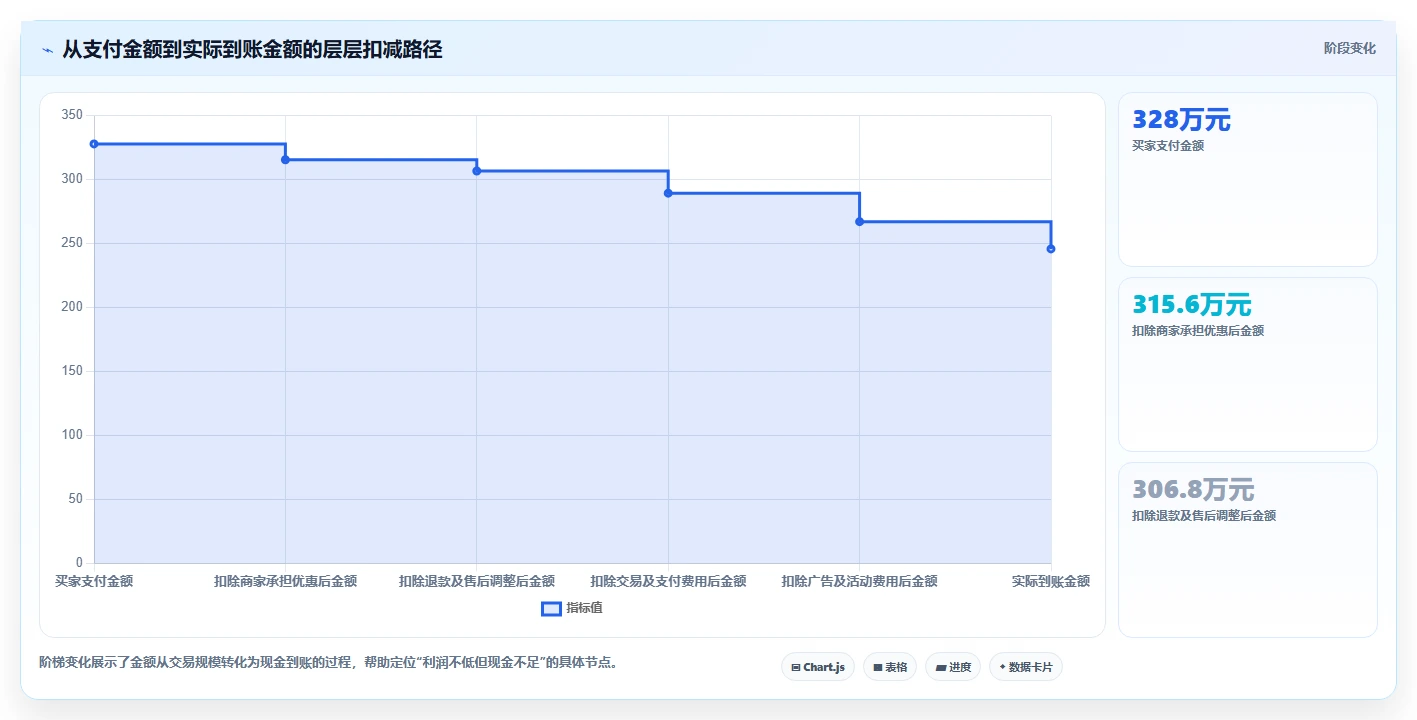Click the data point for 买家支付金额
Viewport: 1417px width, 720px height.
coord(94,144)
